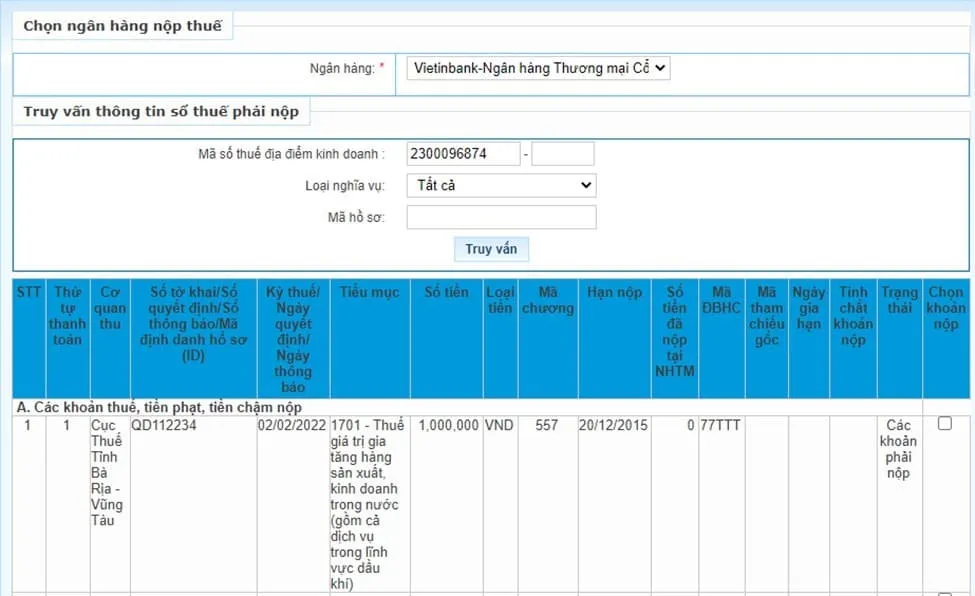
Task: Click the Số tiền column header
Action: [x=446, y=292]
